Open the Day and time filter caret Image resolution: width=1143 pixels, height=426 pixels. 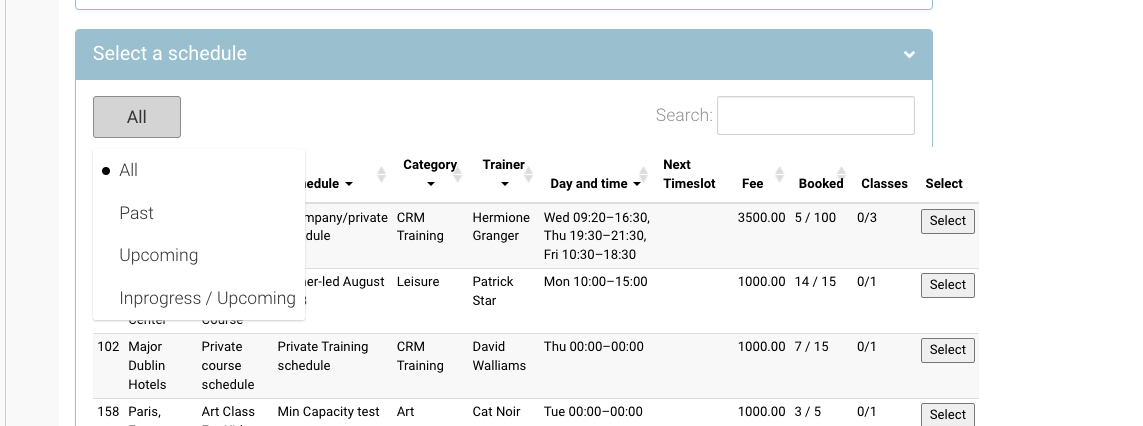pos(636,184)
